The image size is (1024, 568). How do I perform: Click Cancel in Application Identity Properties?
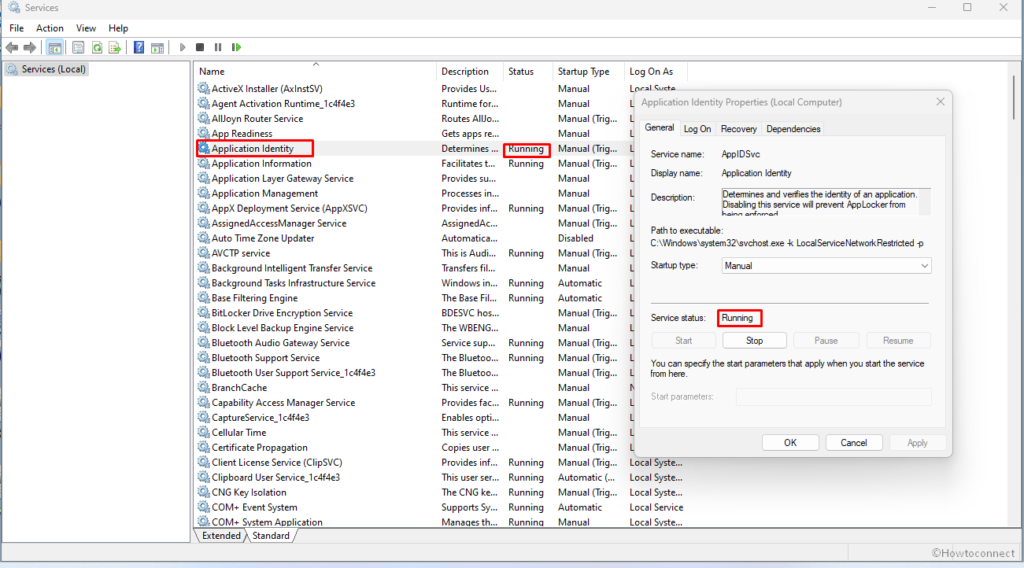(x=854, y=443)
